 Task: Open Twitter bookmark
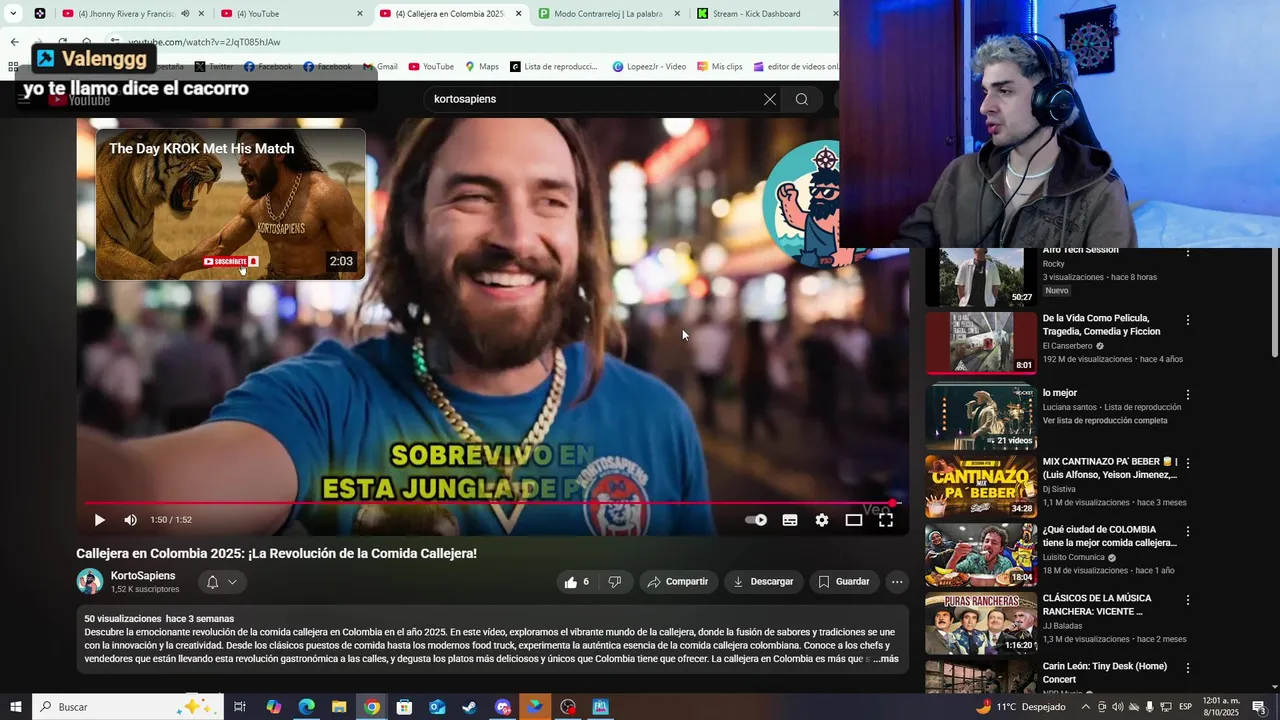[214, 67]
